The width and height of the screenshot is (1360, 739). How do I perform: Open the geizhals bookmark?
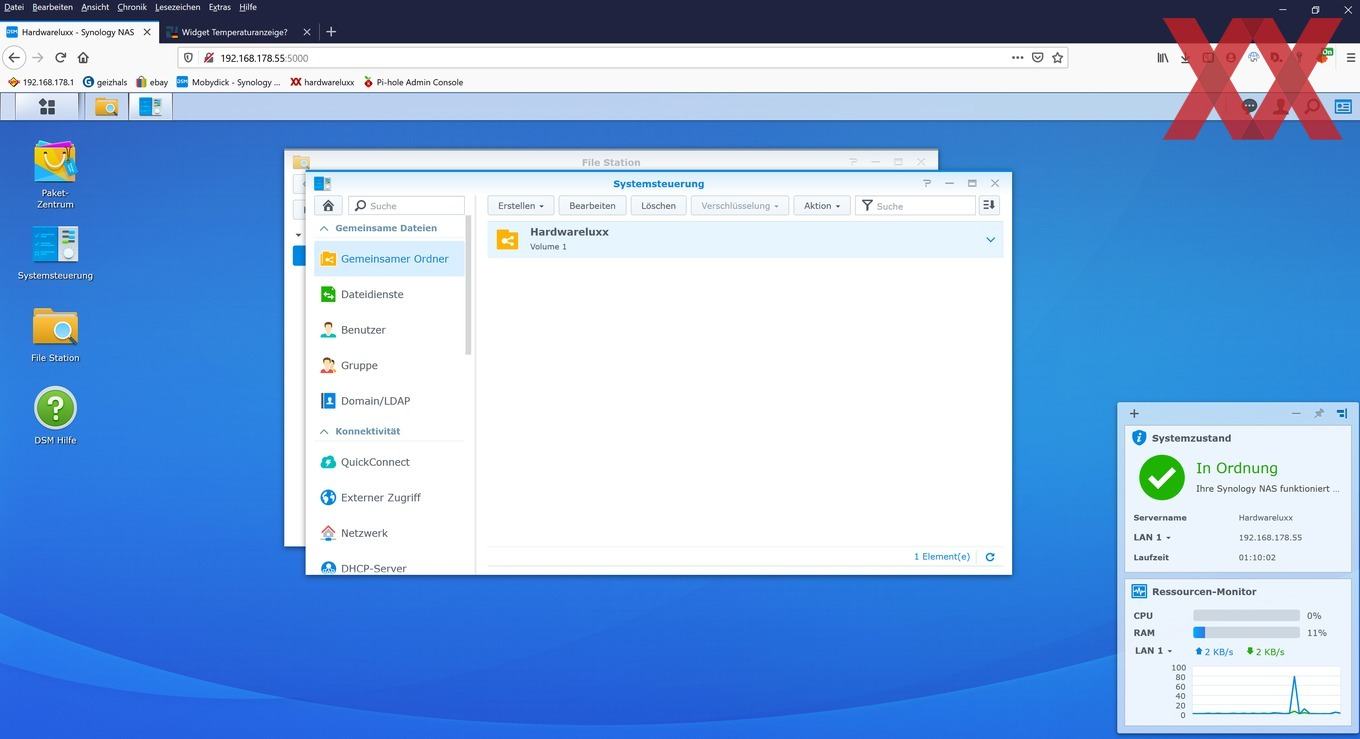[x=105, y=82]
